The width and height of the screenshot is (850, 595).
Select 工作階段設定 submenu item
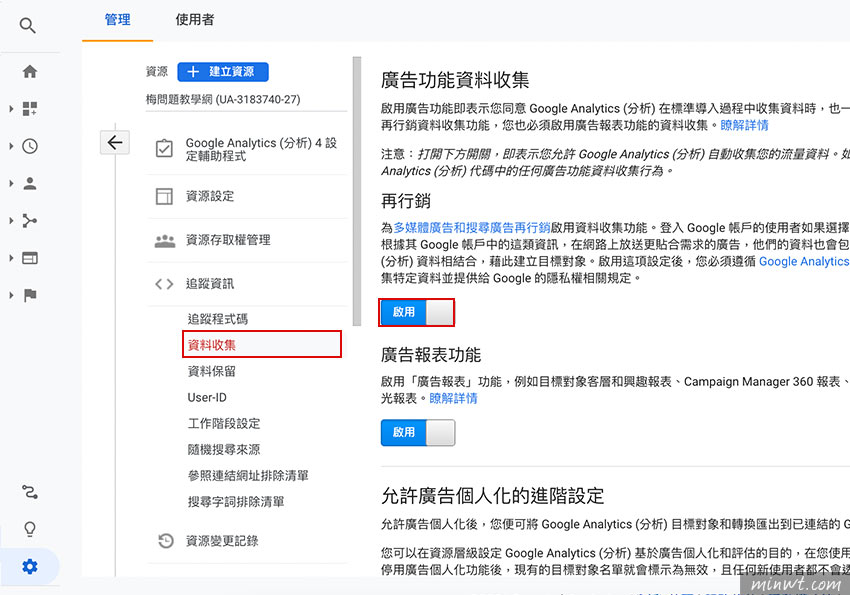coord(224,423)
